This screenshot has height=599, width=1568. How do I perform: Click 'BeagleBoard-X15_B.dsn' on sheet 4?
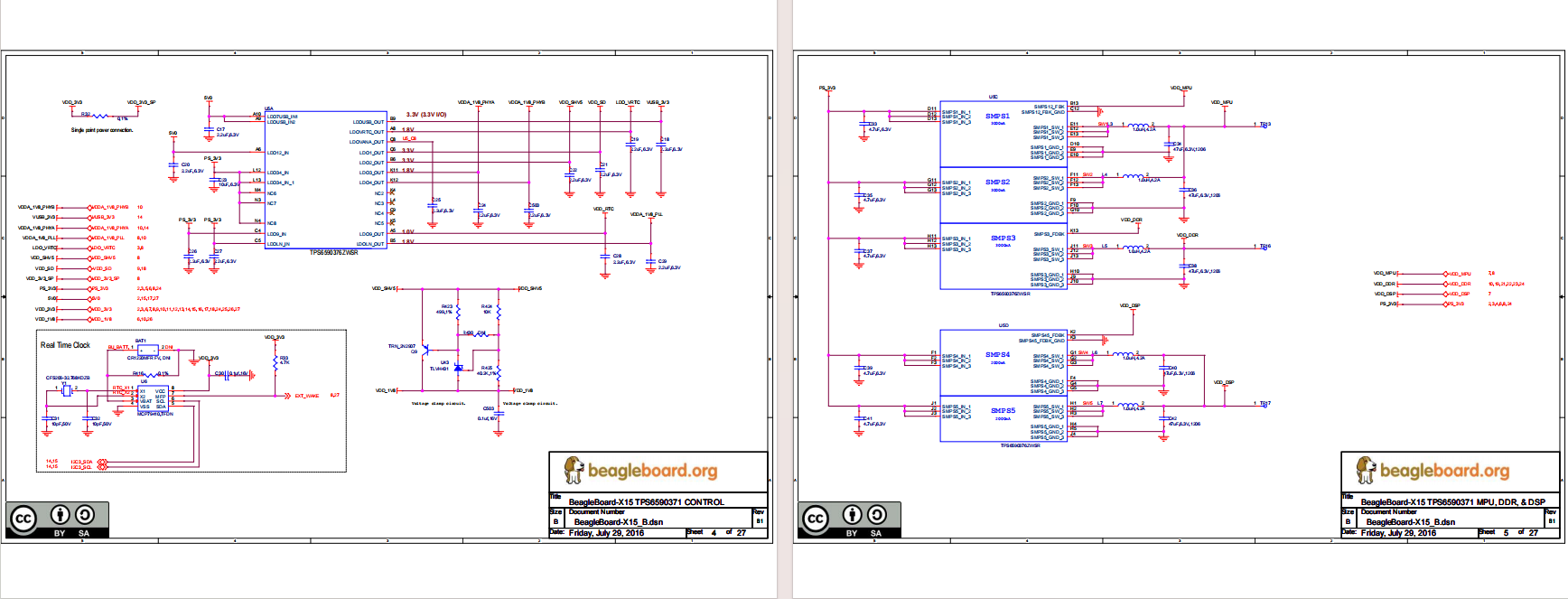pos(619,522)
